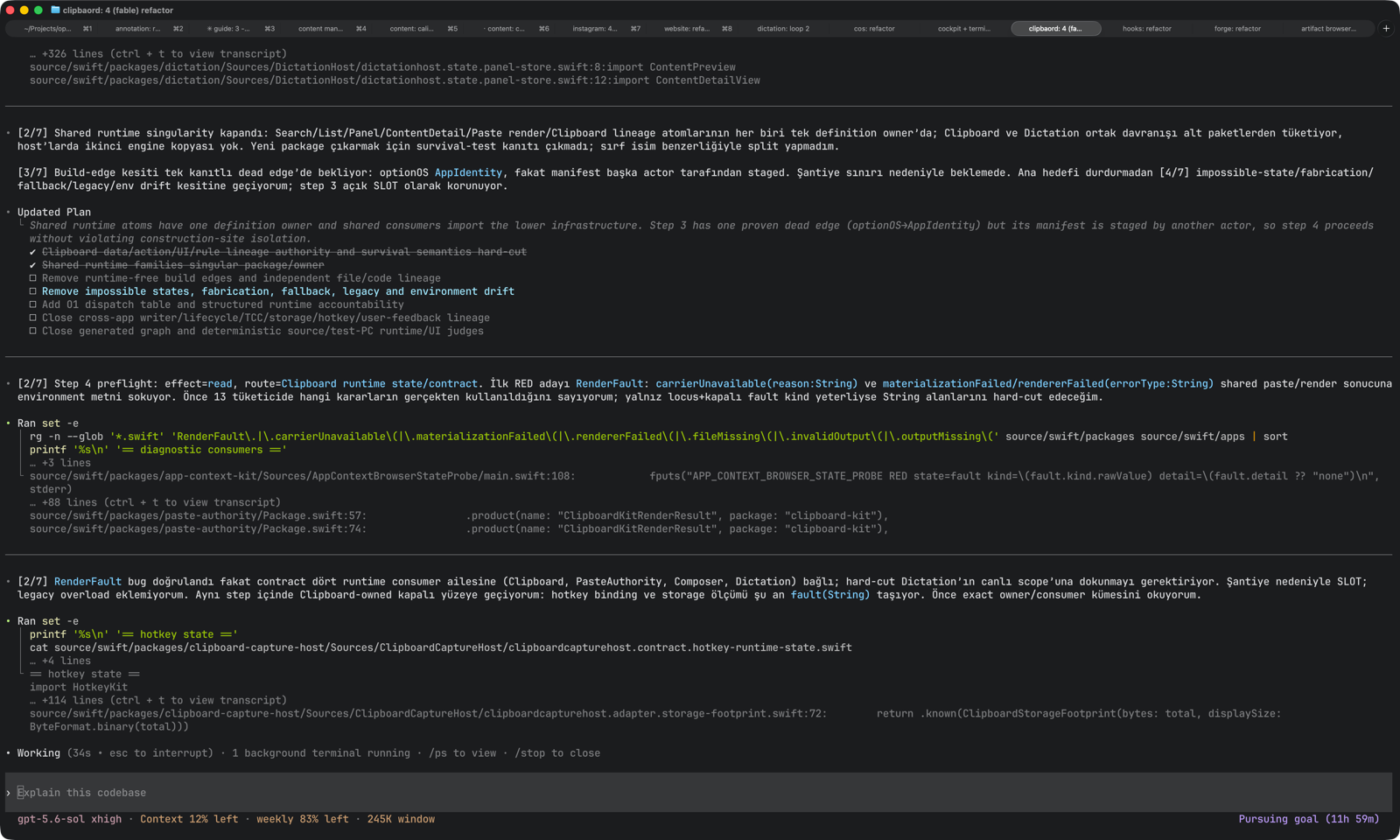Add a new terminal tab with plus icon
Viewport: 1400px width, 840px height.
[x=1386, y=29]
